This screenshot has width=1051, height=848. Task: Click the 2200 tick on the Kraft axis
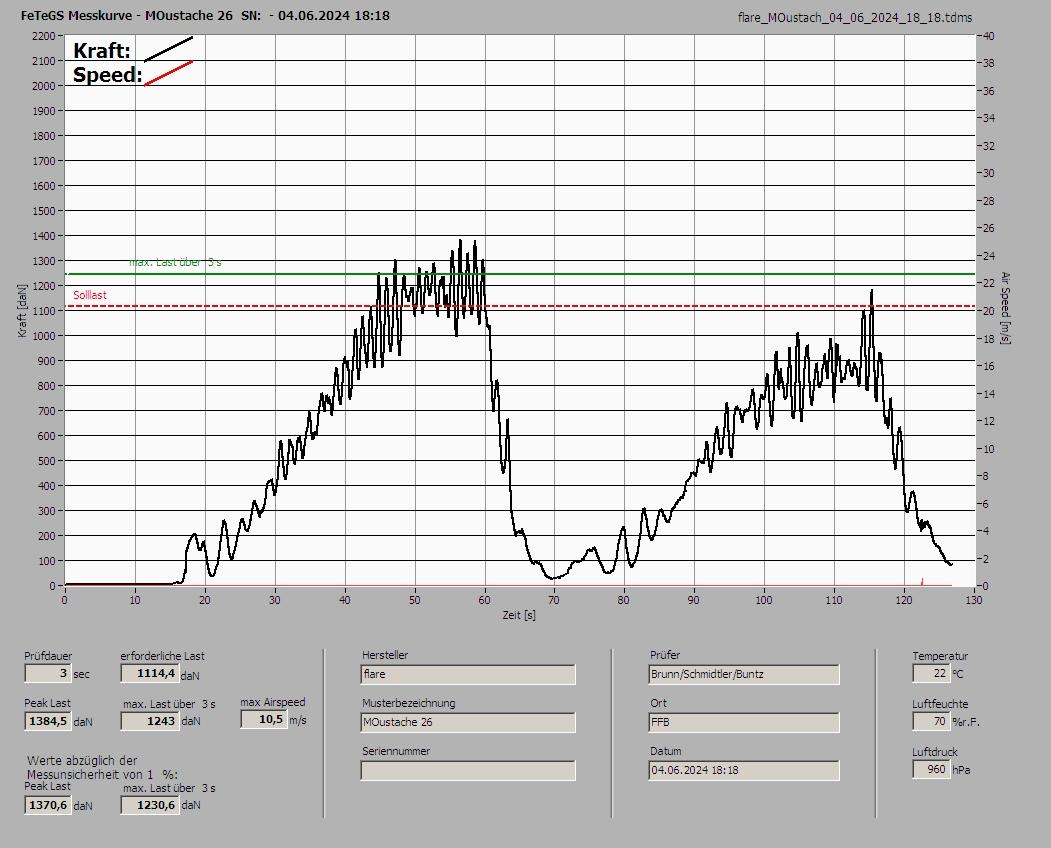tap(43, 36)
